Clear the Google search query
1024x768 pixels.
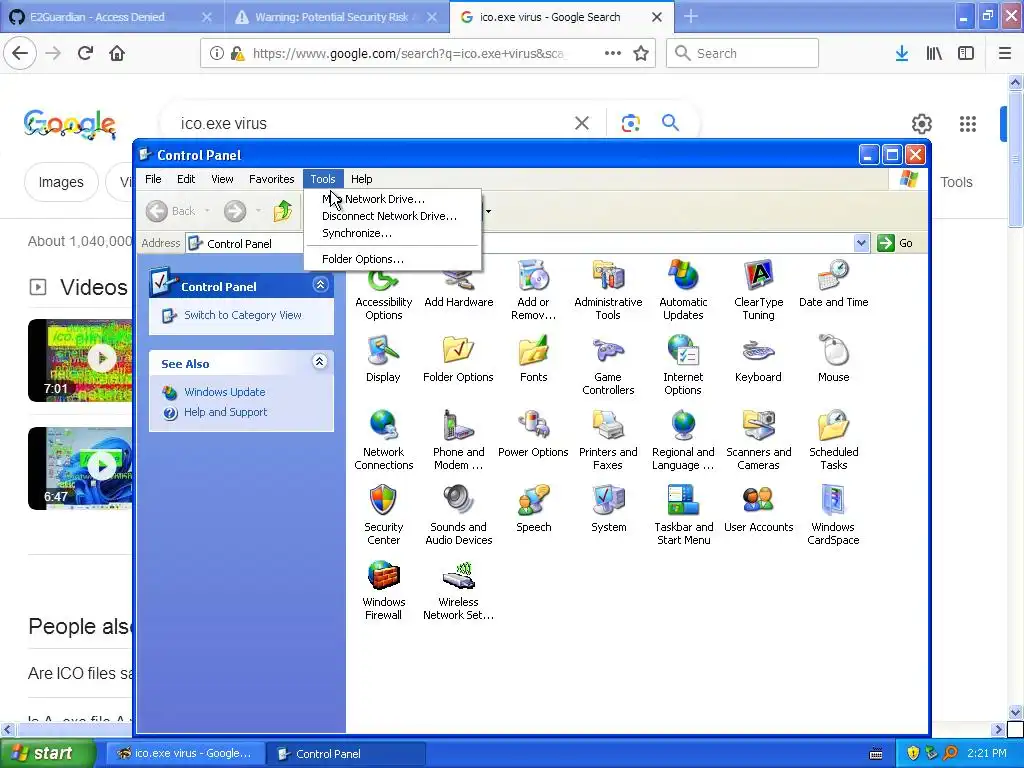(582, 123)
